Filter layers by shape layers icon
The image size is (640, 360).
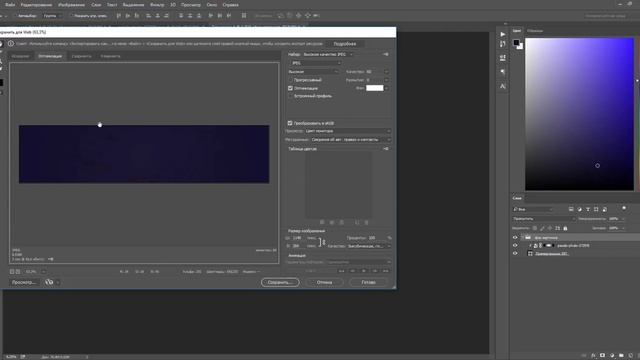pos(596,209)
